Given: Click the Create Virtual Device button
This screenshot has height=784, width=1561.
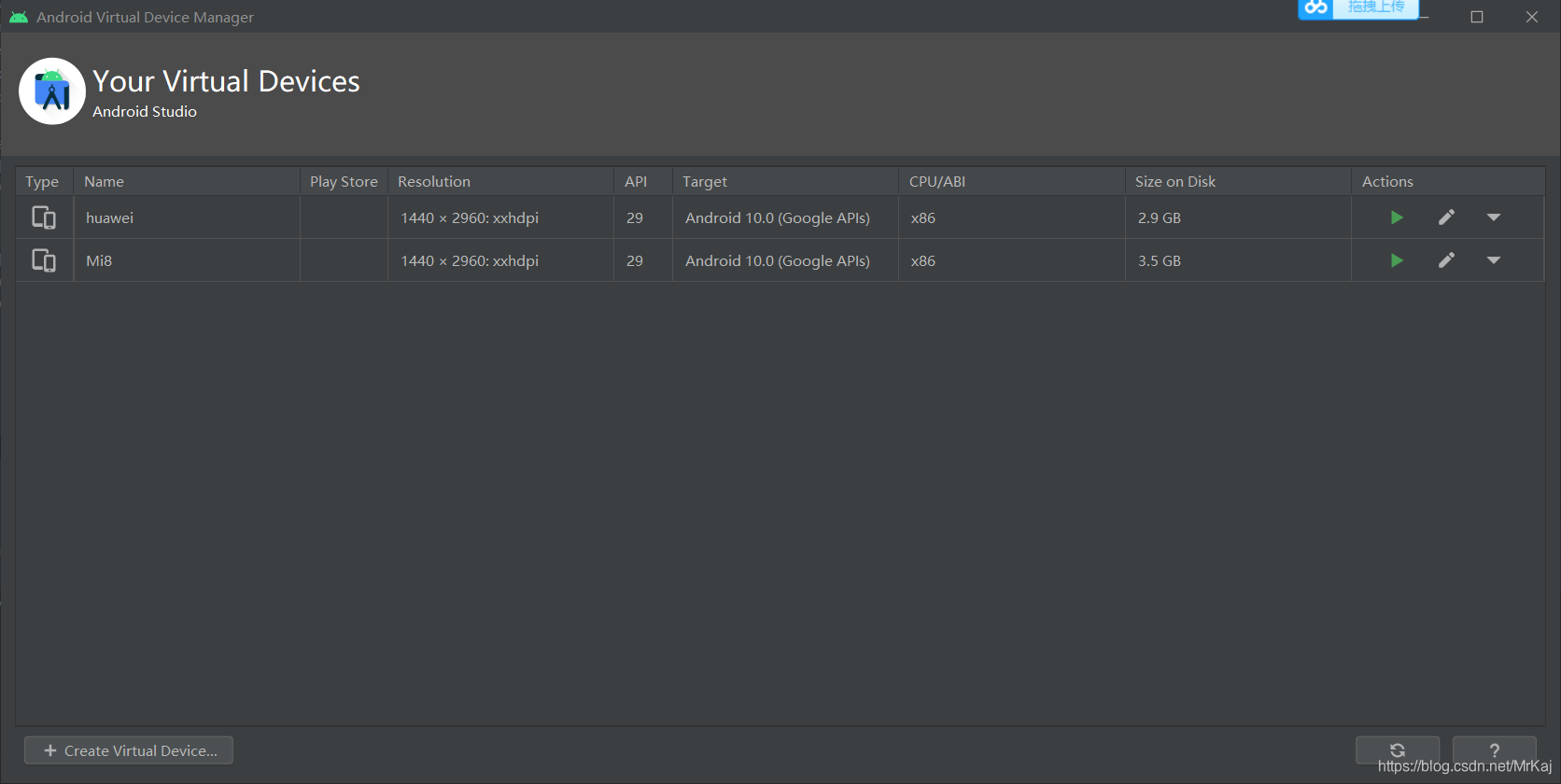Looking at the screenshot, I should click(129, 750).
